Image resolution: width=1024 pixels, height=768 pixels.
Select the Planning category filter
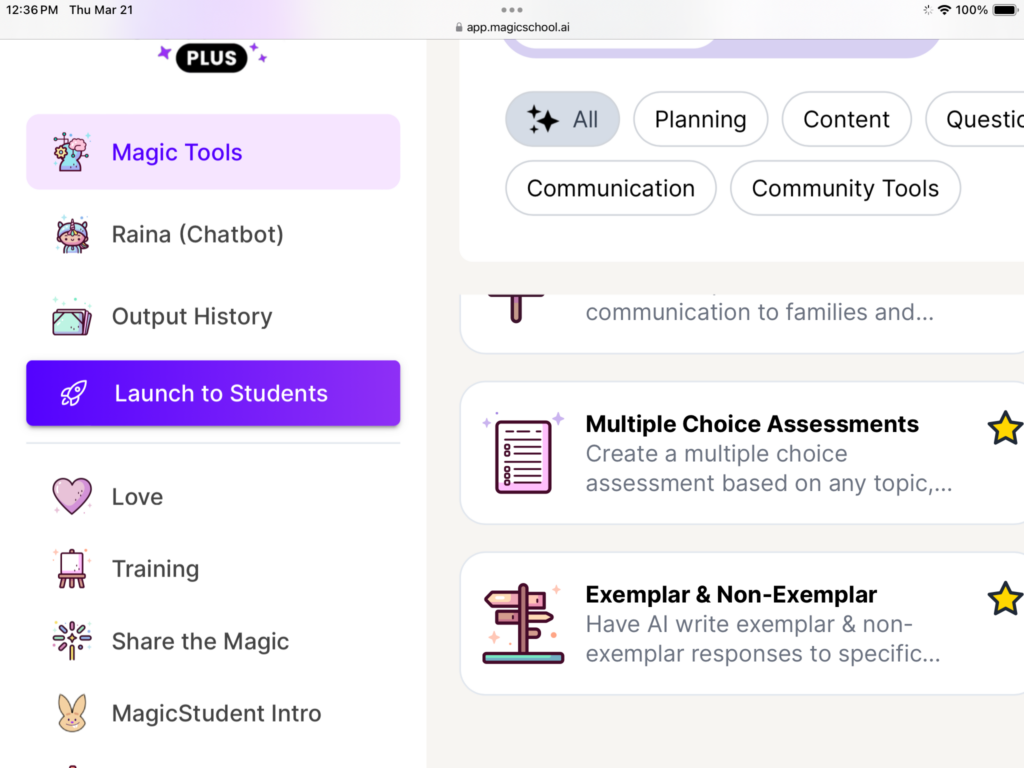(x=700, y=120)
